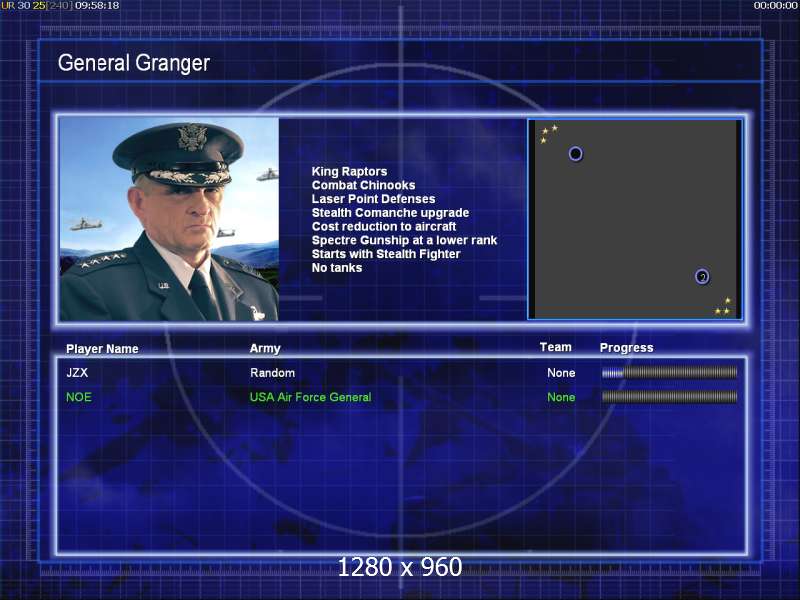Click player start marker 2 on minimap
This screenshot has width=800, height=600.
click(x=702, y=277)
